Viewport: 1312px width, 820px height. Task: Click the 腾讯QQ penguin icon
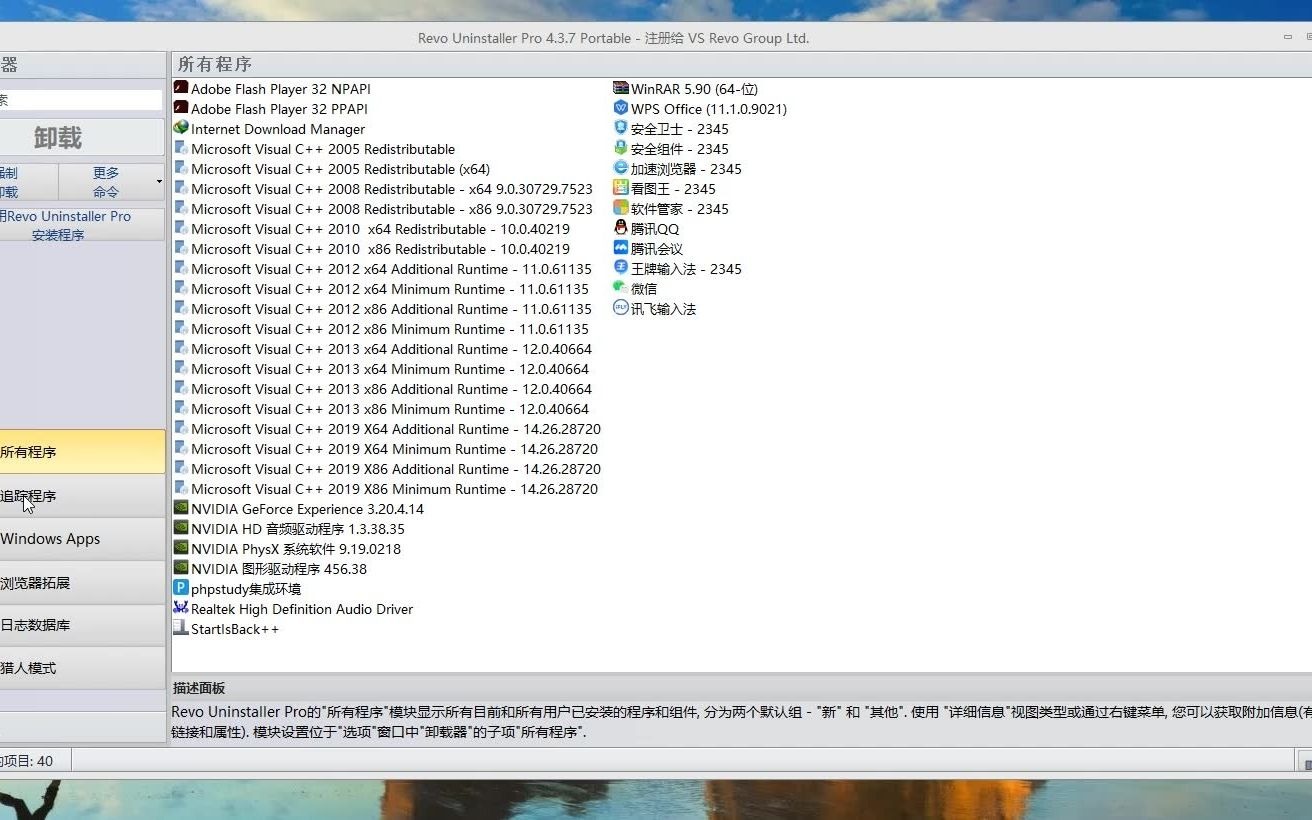[621, 228]
